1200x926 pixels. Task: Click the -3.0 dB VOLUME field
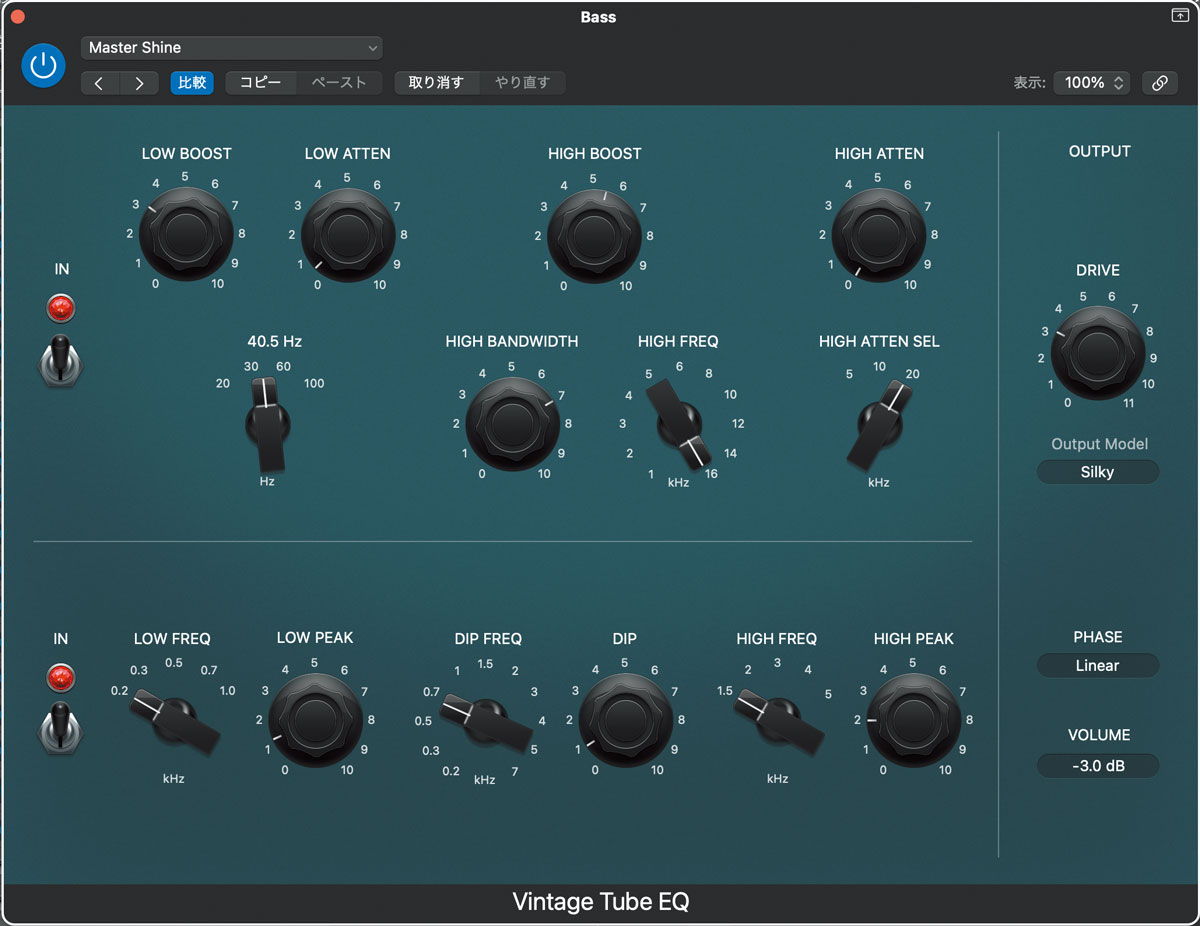[x=1098, y=766]
